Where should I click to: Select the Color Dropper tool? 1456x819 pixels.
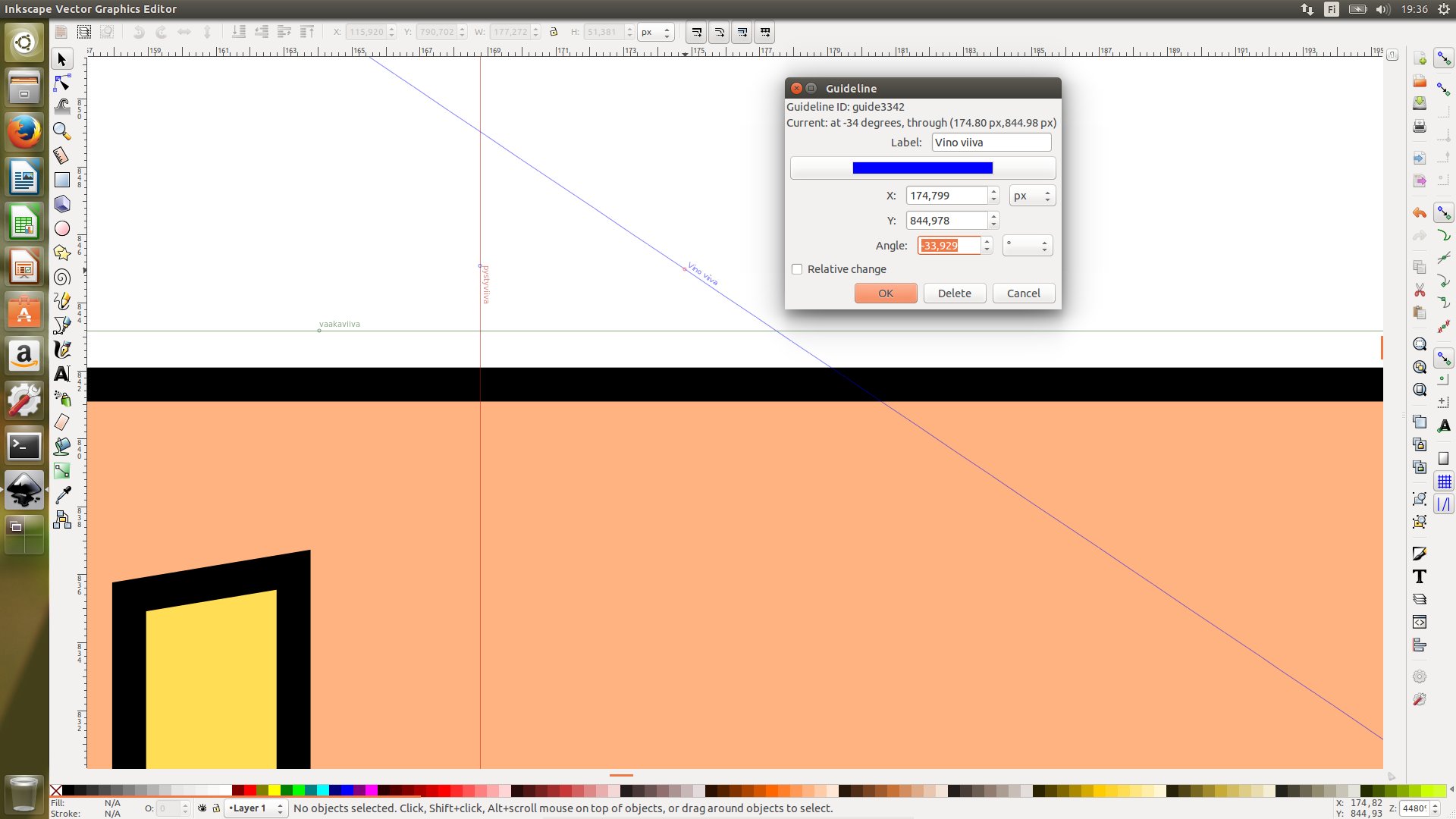[x=62, y=495]
